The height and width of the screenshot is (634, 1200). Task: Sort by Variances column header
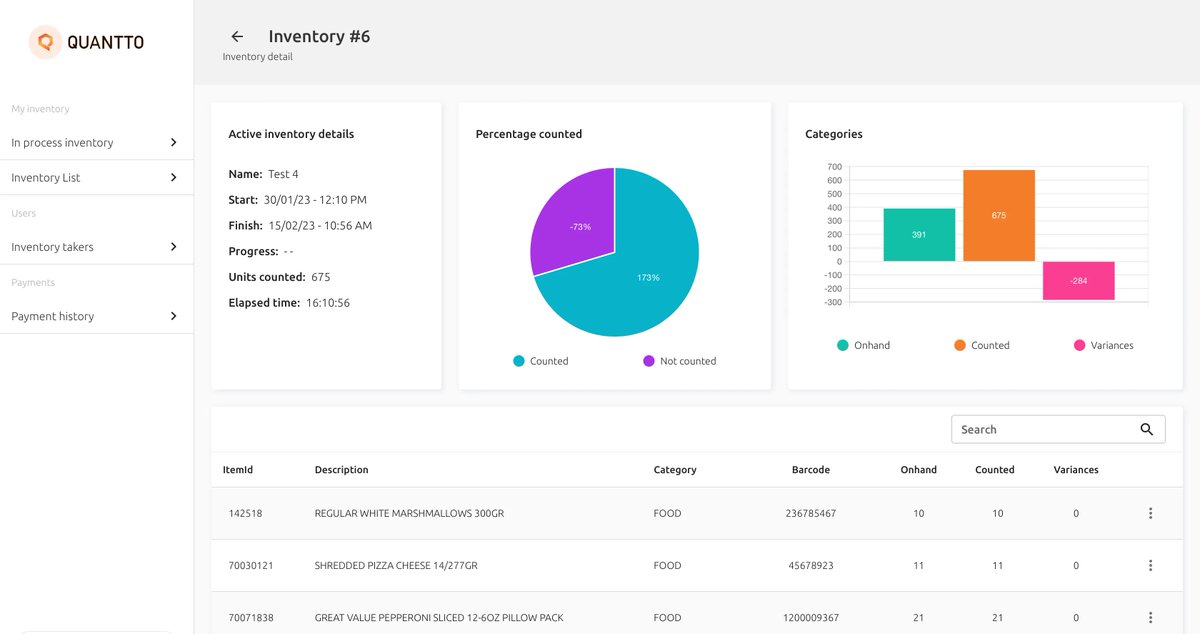point(1076,469)
